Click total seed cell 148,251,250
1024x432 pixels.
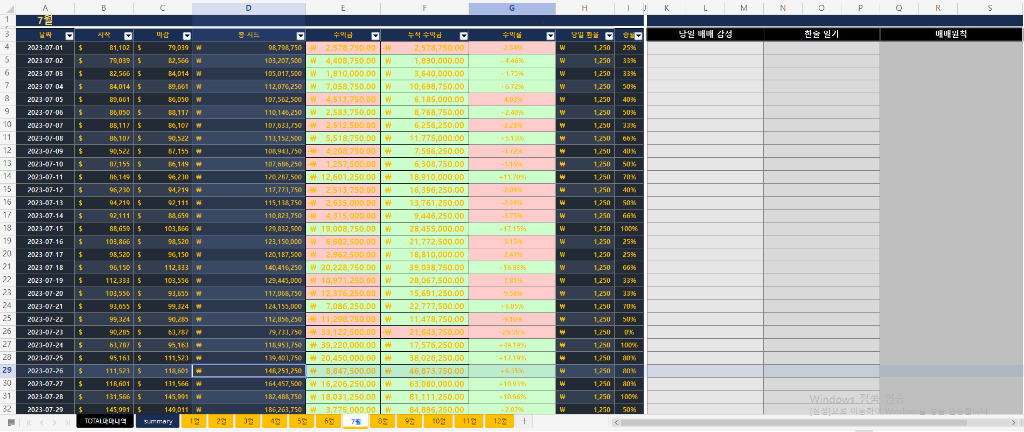coord(249,370)
